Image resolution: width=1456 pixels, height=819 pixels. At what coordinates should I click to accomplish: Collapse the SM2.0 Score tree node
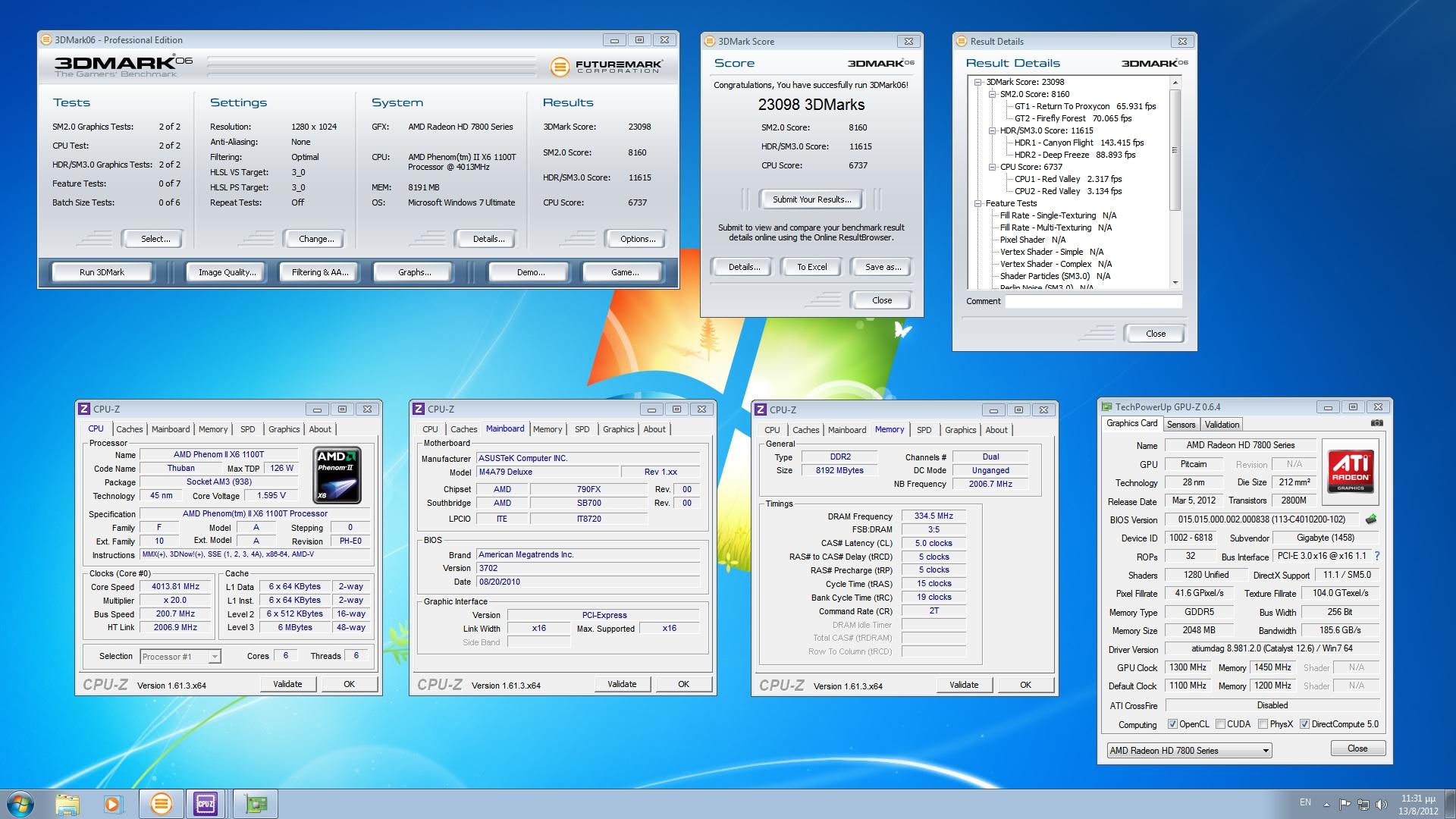tap(992, 94)
